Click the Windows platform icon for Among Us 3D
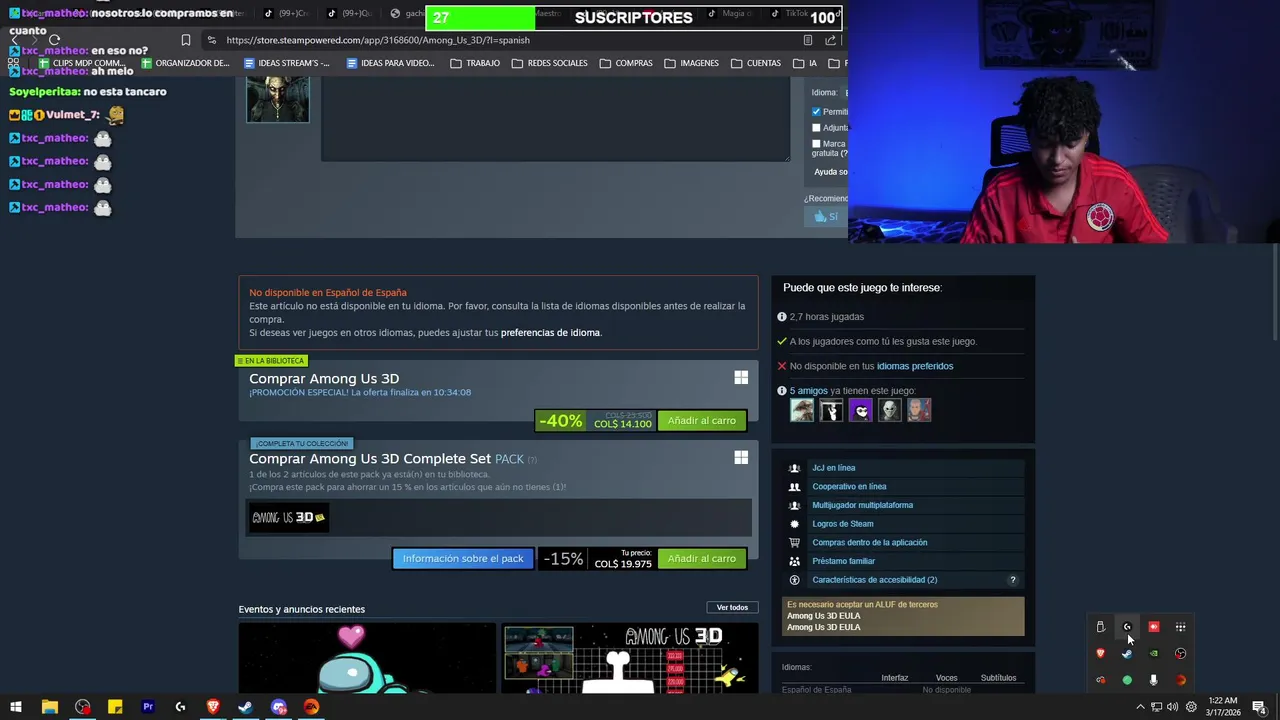The image size is (1280, 720). point(741,378)
